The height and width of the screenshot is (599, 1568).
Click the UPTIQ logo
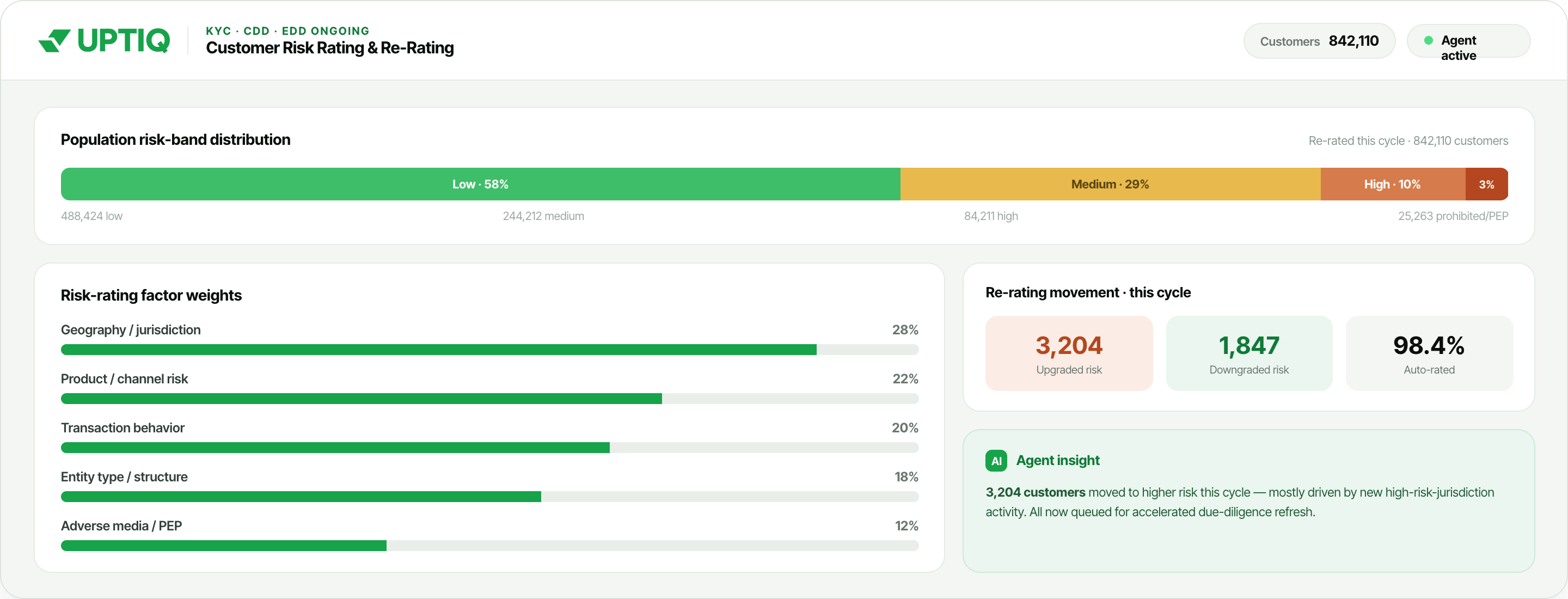click(x=104, y=41)
